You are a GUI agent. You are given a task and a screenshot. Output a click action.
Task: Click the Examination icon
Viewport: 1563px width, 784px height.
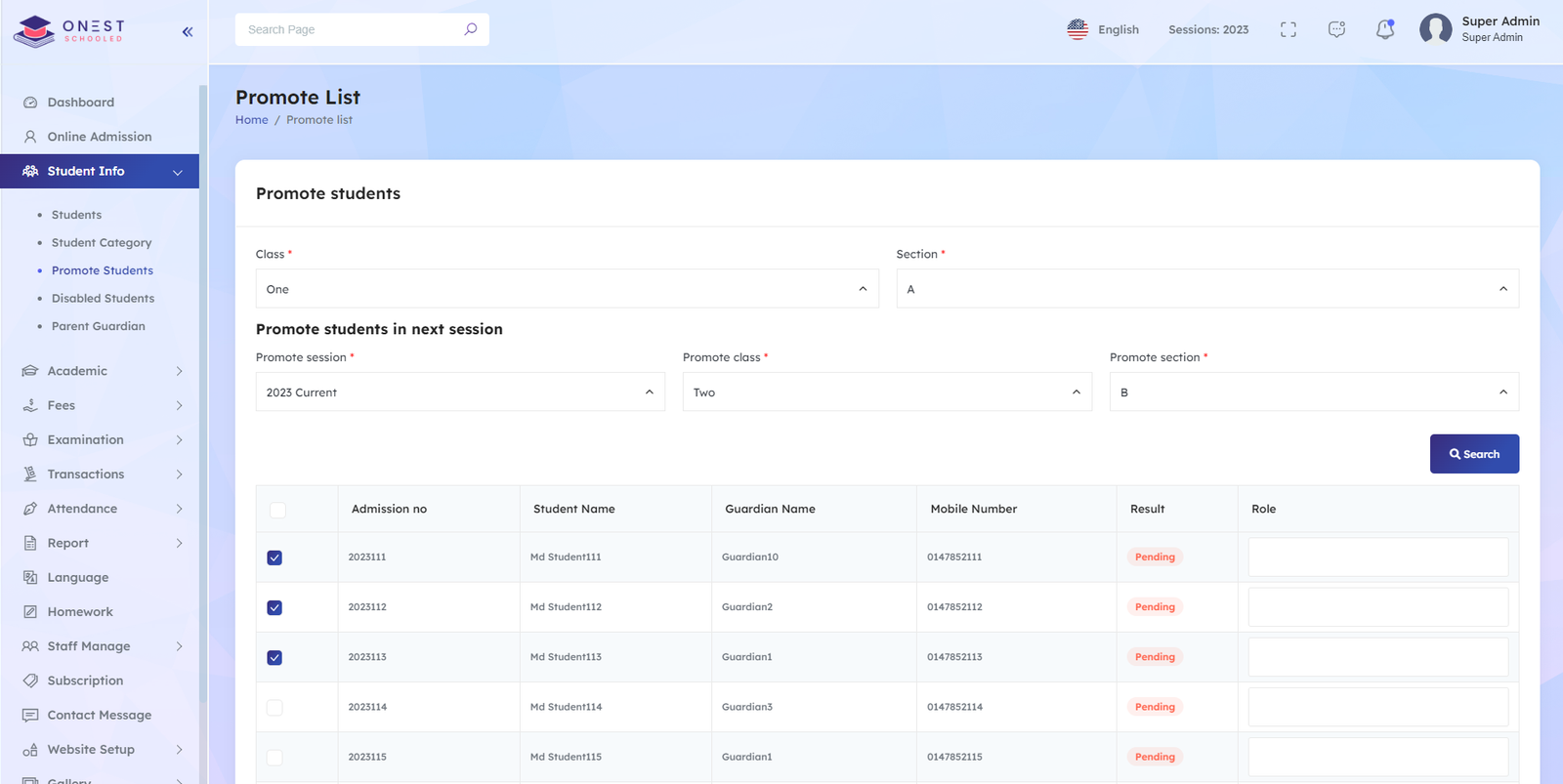30,439
